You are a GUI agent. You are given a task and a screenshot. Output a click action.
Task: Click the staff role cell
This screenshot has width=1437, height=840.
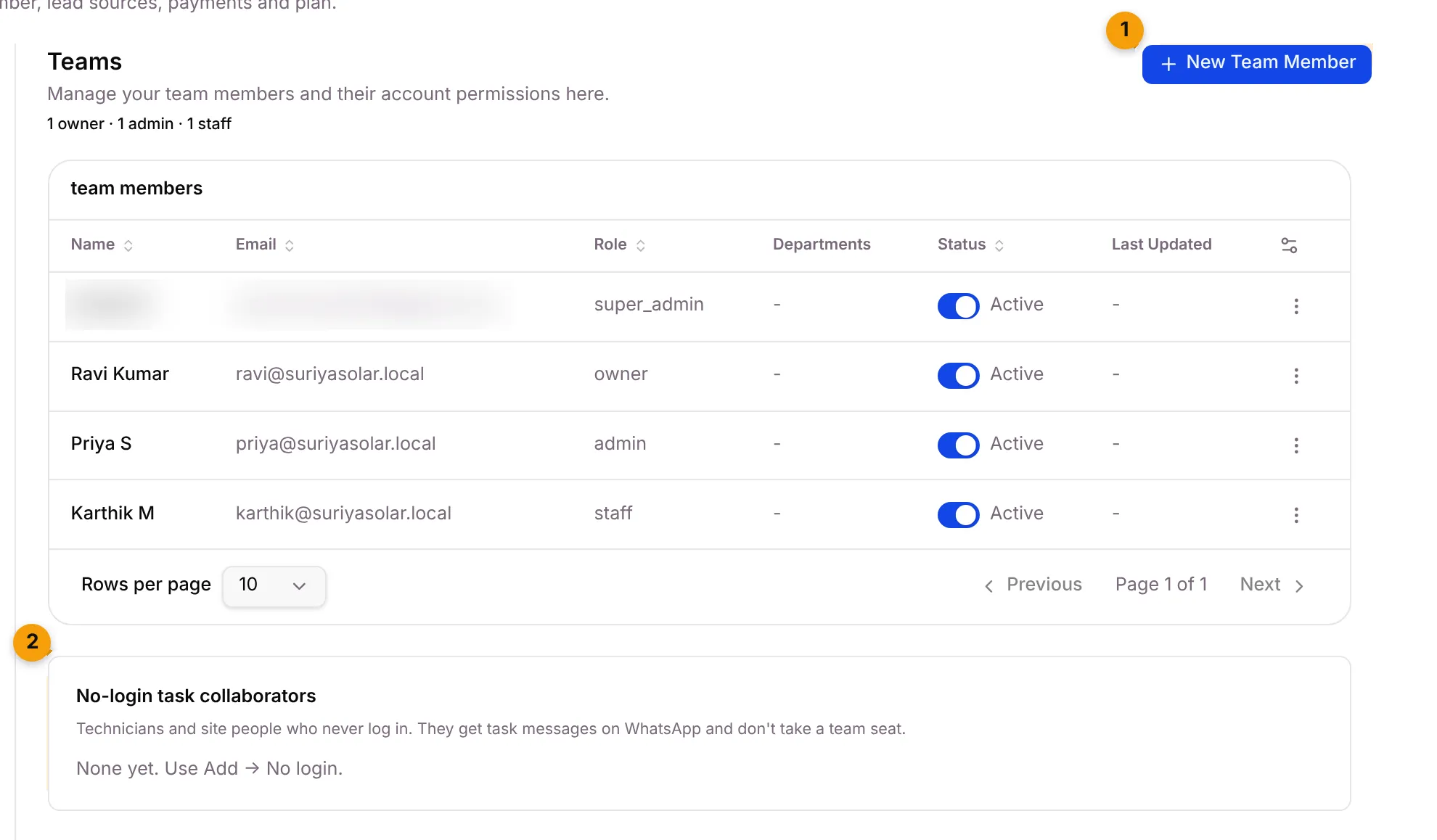[x=613, y=514]
